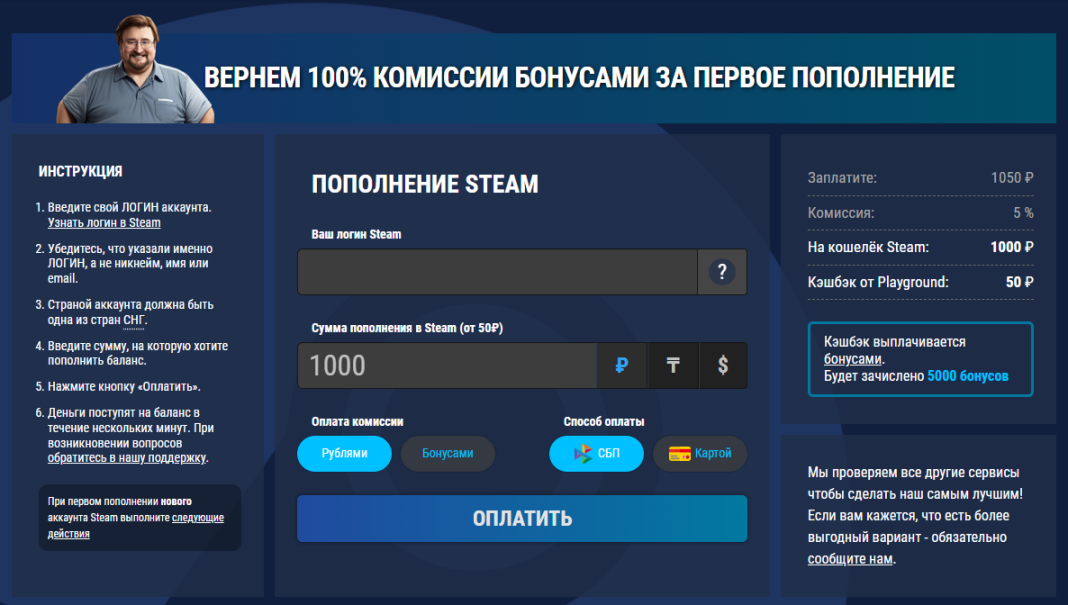Click the На кошелёк Steam value 1000 ₽
The width and height of the screenshot is (1068, 605).
click(1012, 247)
